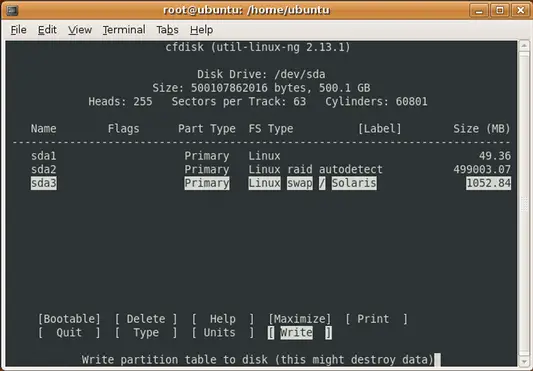Viewport: 533px width, 371px height.
Task: Select the Delete option in cfdisk
Action: [x=146, y=319]
